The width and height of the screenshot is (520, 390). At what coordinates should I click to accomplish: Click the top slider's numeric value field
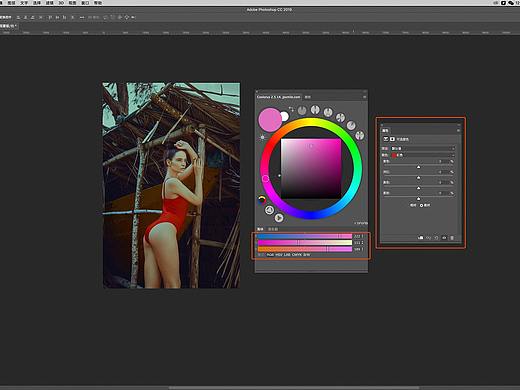click(358, 236)
